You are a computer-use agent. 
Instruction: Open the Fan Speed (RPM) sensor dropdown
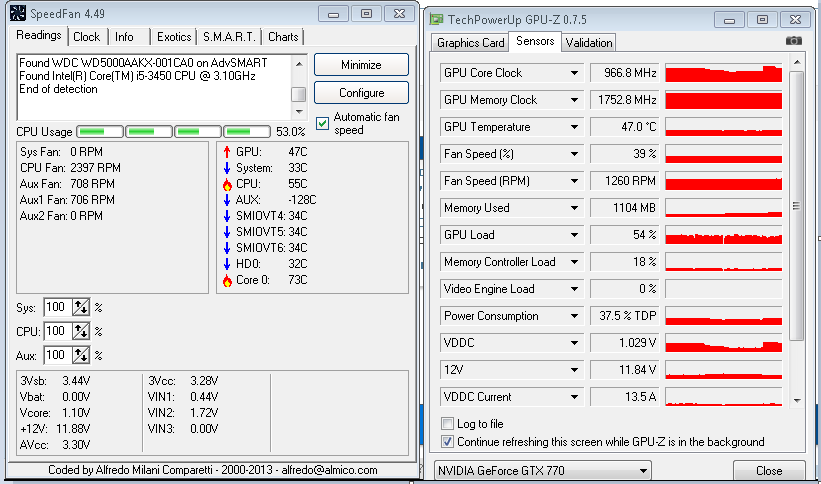[x=574, y=181]
